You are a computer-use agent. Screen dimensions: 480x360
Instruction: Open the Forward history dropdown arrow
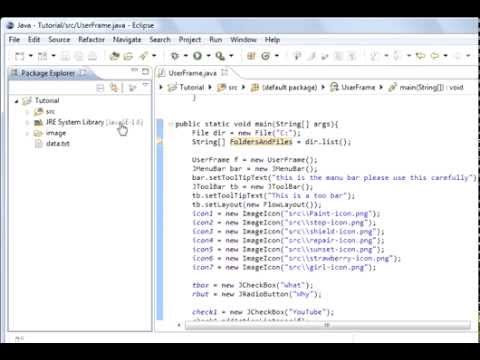[445, 56]
